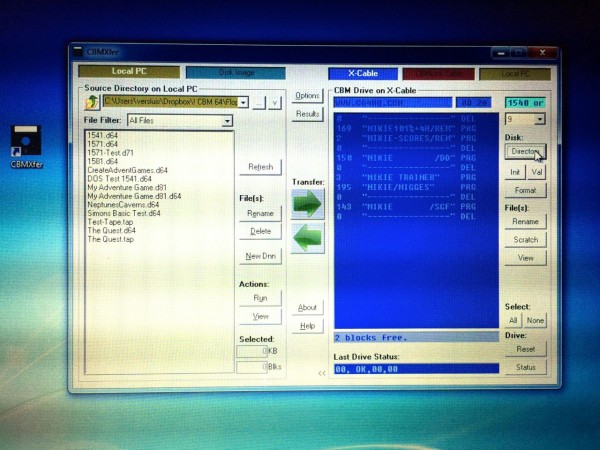
Task: Collapse panel with the '<<' button
Action: pos(322,373)
